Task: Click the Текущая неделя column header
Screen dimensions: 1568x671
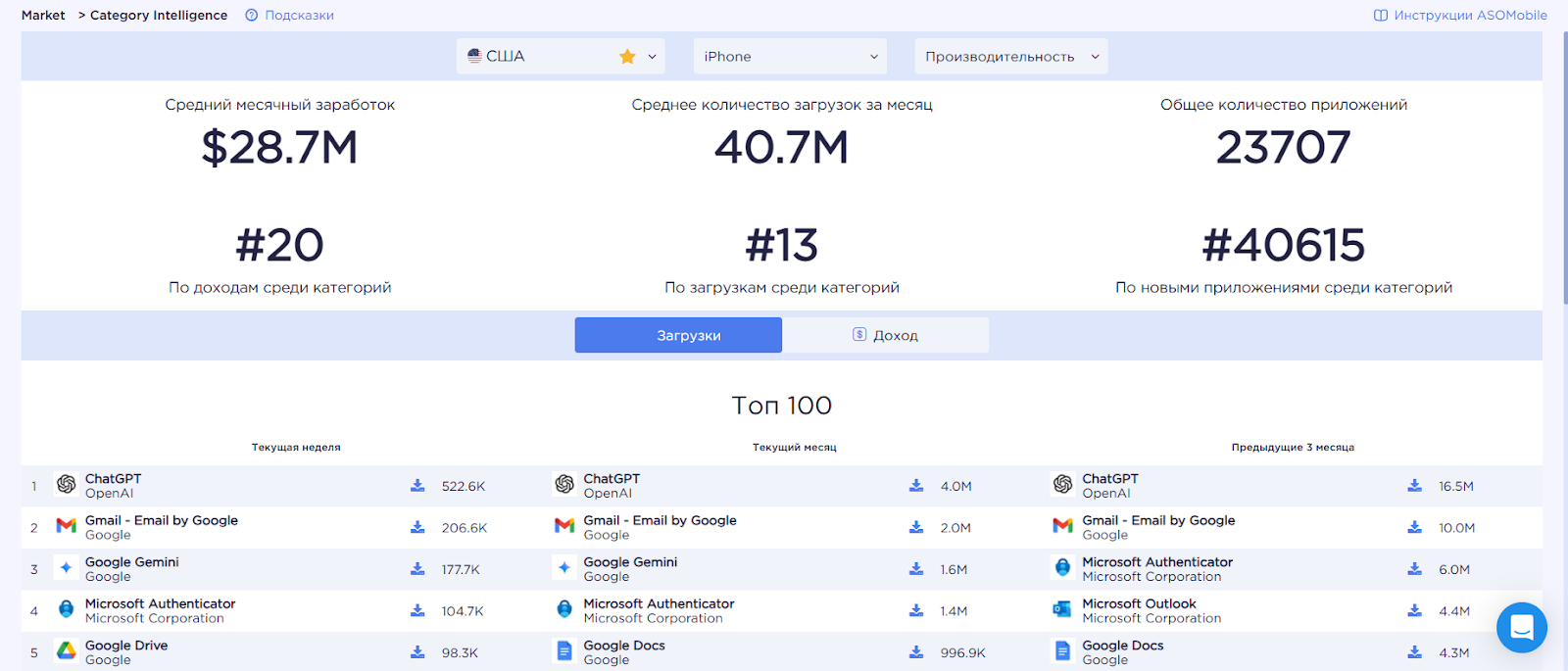Action: click(x=296, y=448)
